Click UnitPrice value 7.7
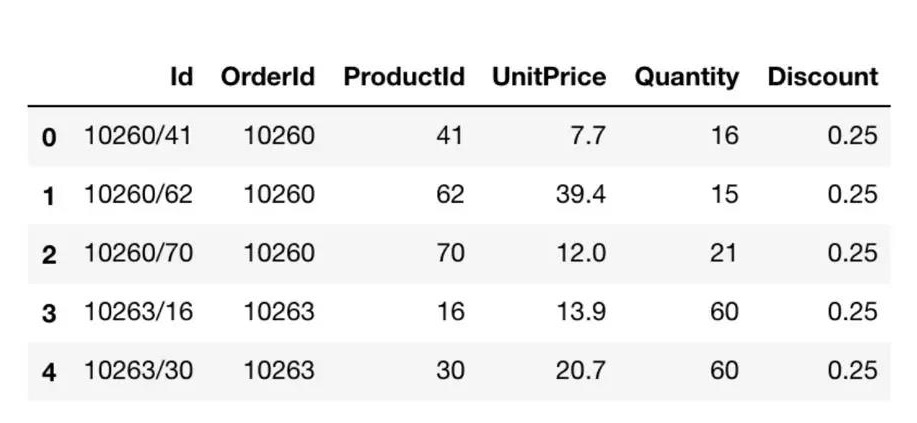Screen dimensions: 917x423 [x=588, y=136]
